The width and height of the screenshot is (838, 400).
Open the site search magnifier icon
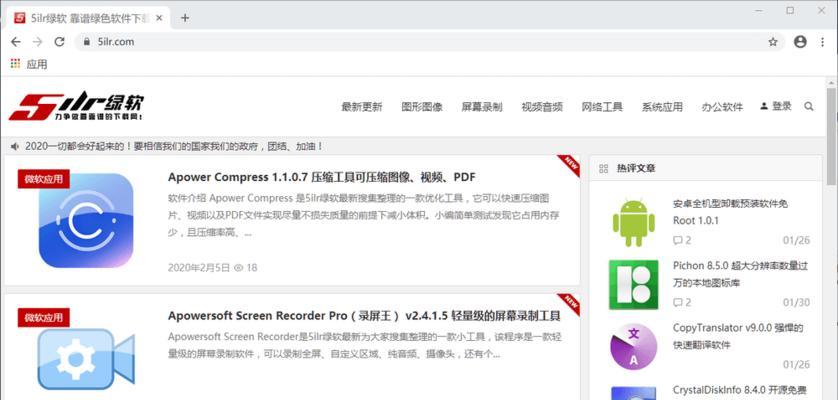tap(809, 106)
